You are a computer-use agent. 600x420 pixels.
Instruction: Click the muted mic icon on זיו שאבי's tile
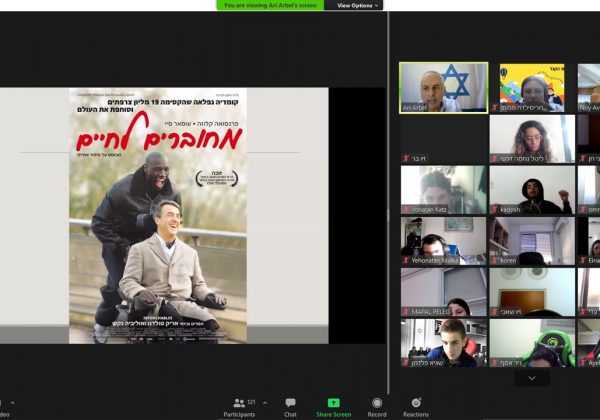tap(494, 312)
